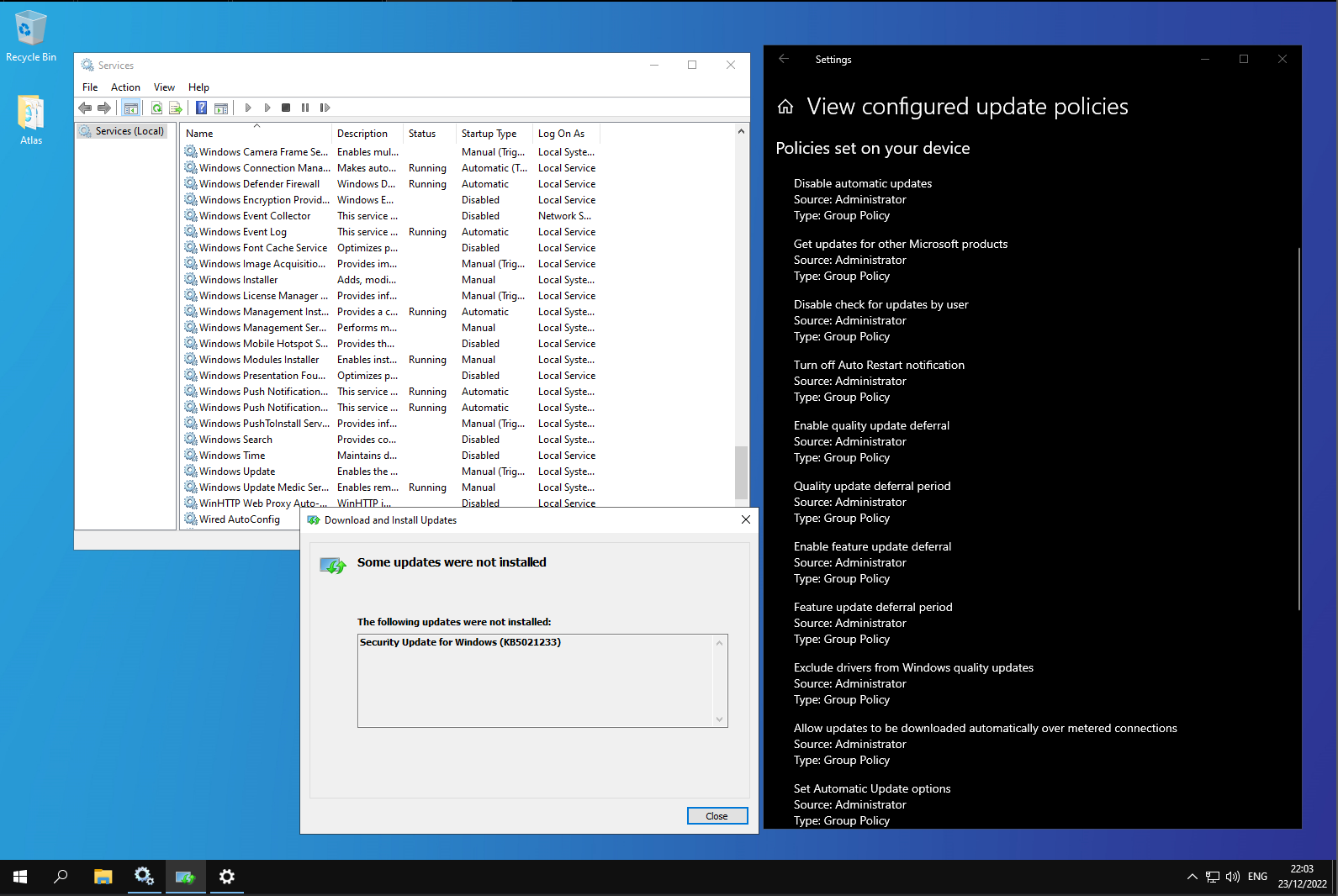Open the View menu in Services

coord(164,87)
